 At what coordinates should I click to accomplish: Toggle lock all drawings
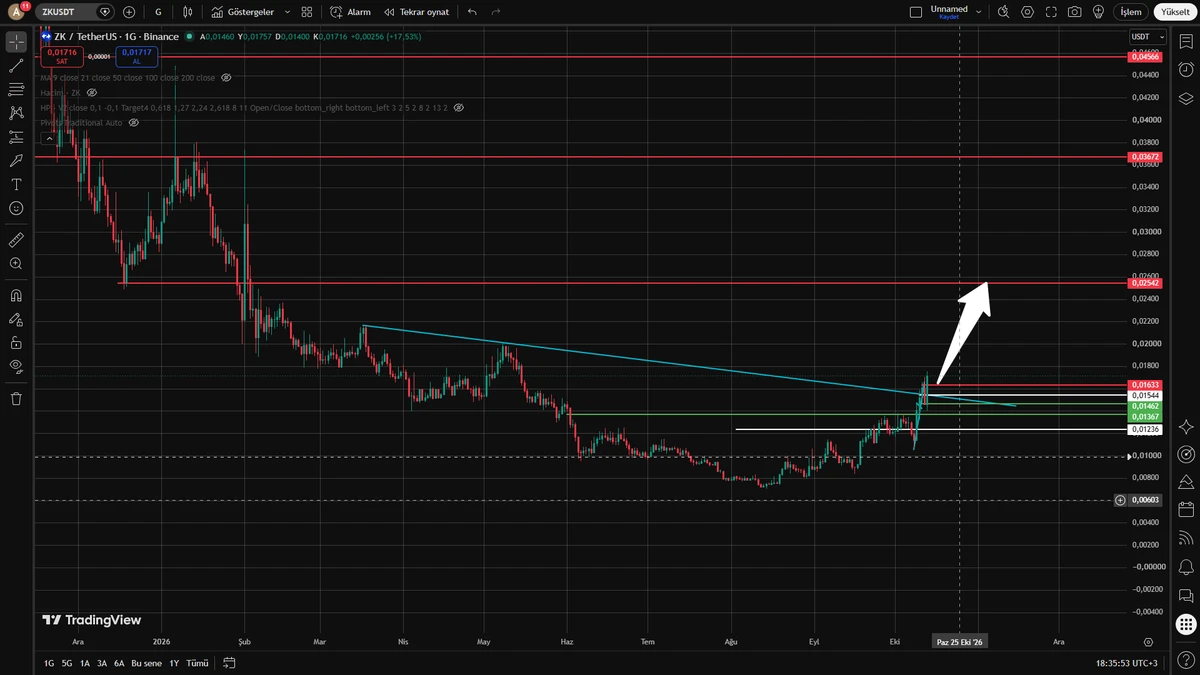pyautogui.click(x=16, y=343)
